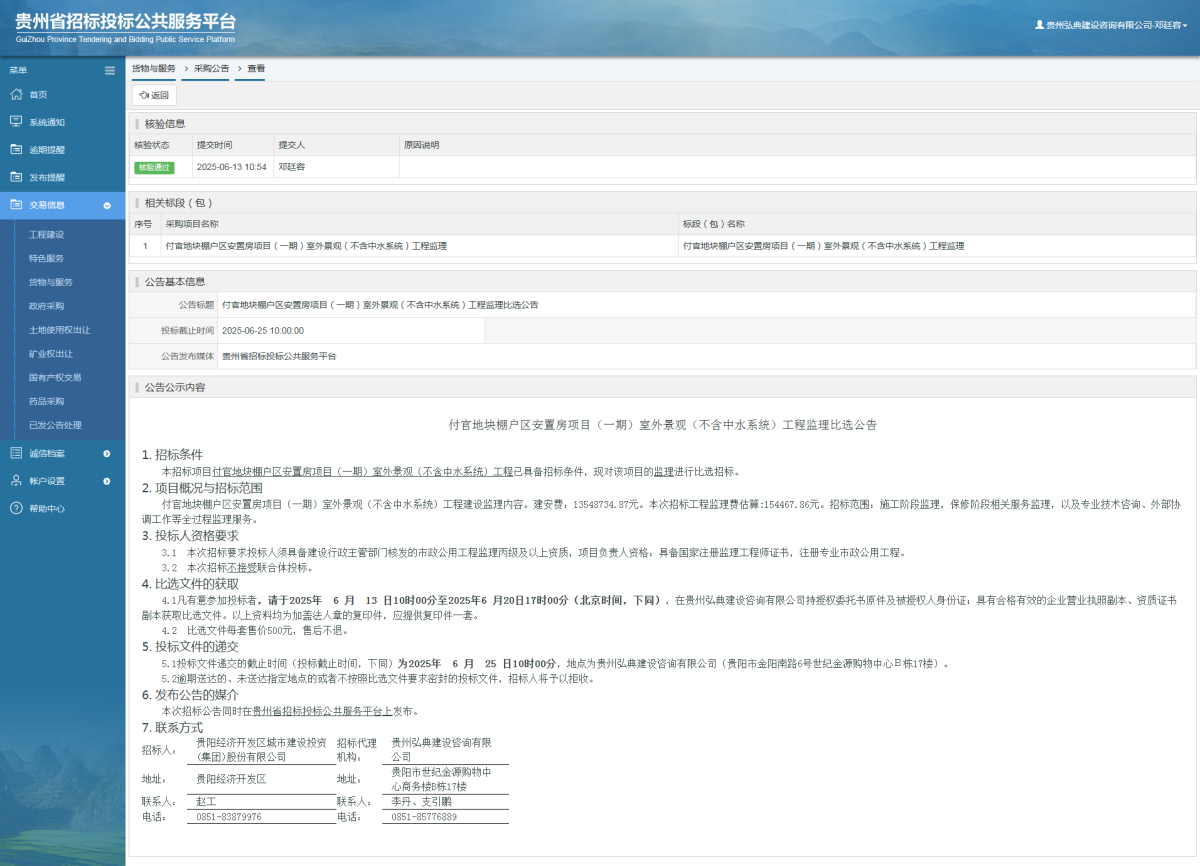Select the 帐户设置 account settings icon

point(16,478)
